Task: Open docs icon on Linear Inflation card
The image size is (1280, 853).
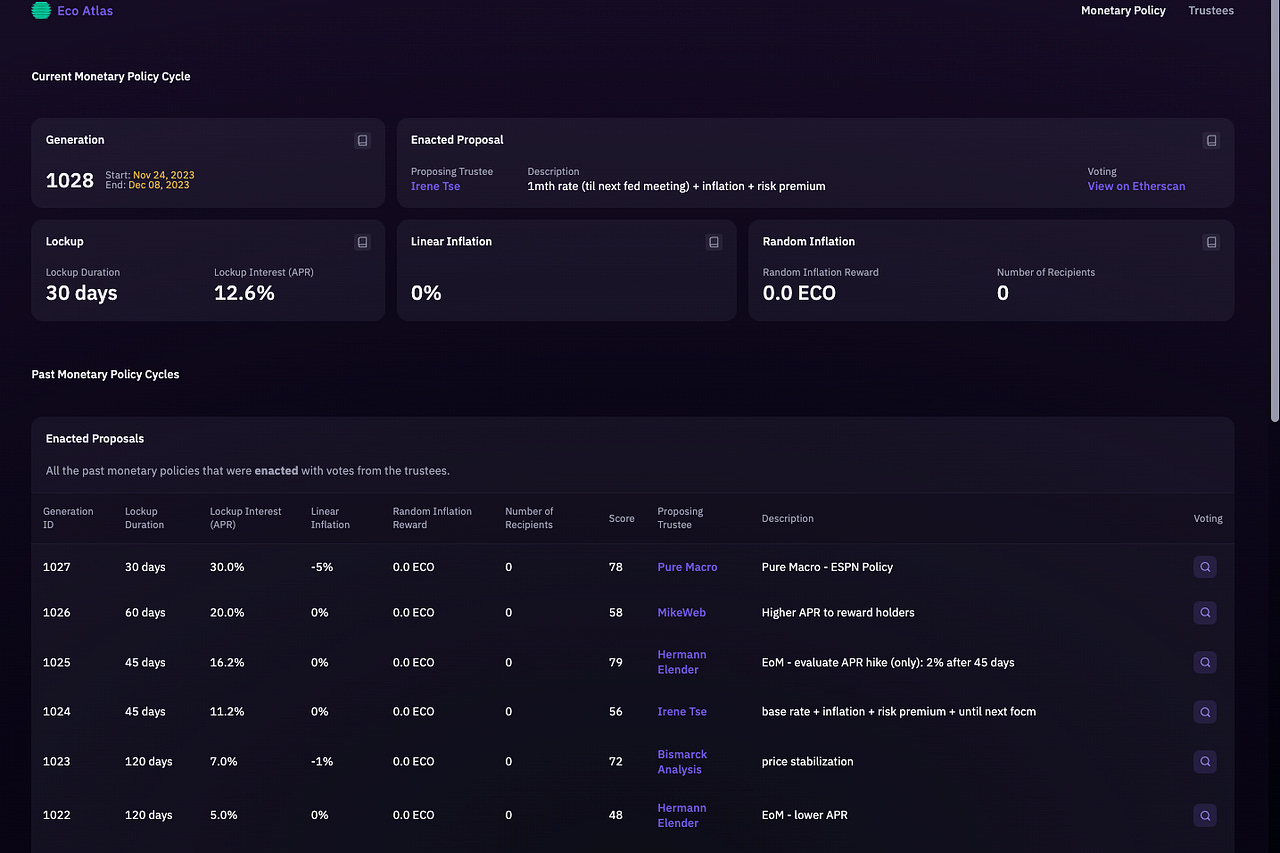Action: pyautogui.click(x=714, y=242)
